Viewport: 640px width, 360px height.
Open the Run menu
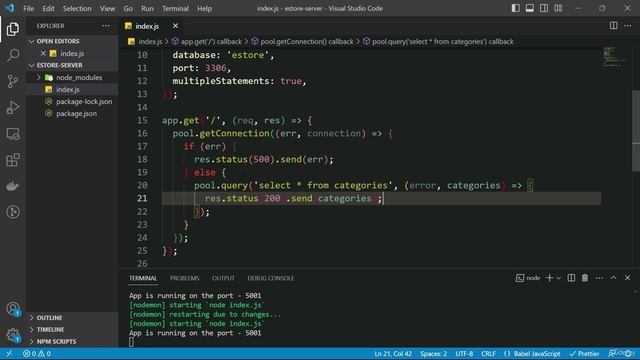tap(147, 8)
